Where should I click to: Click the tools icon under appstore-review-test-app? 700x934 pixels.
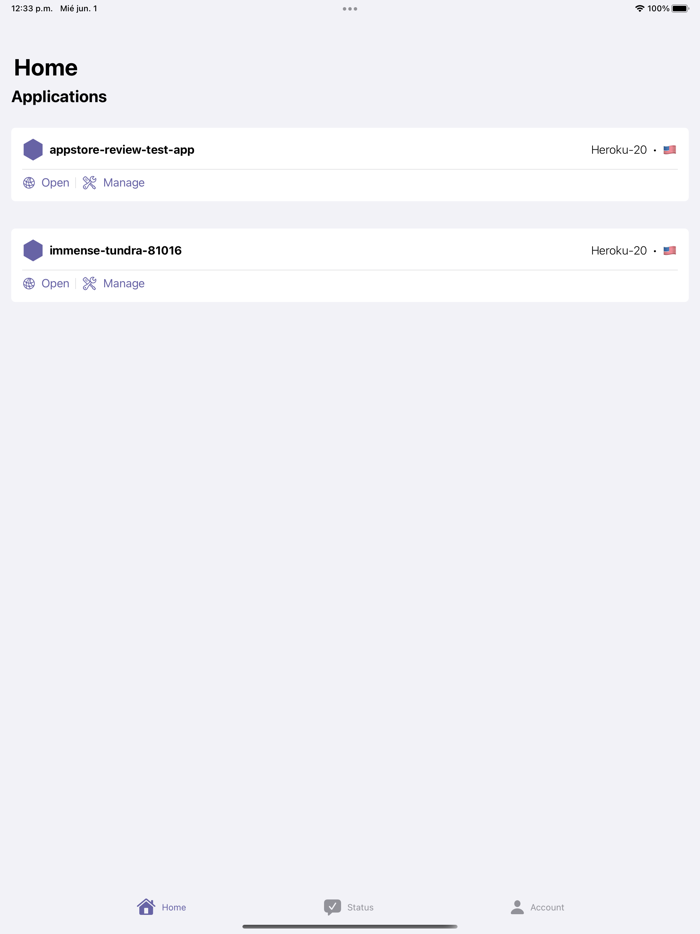[x=90, y=183]
